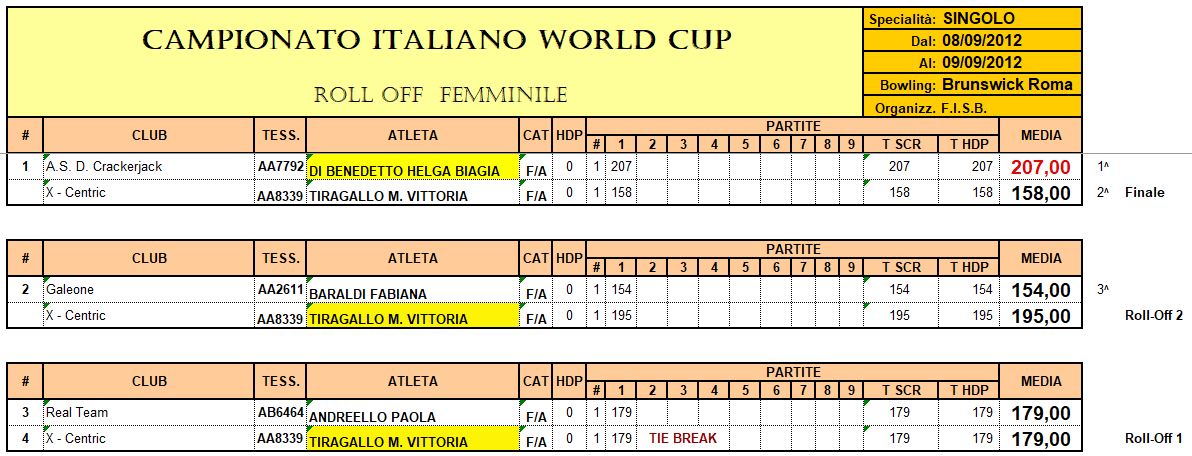The height and width of the screenshot is (456, 1192).
Task: Select the 08/09/2012 start date cell
Action: click(x=972, y=41)
